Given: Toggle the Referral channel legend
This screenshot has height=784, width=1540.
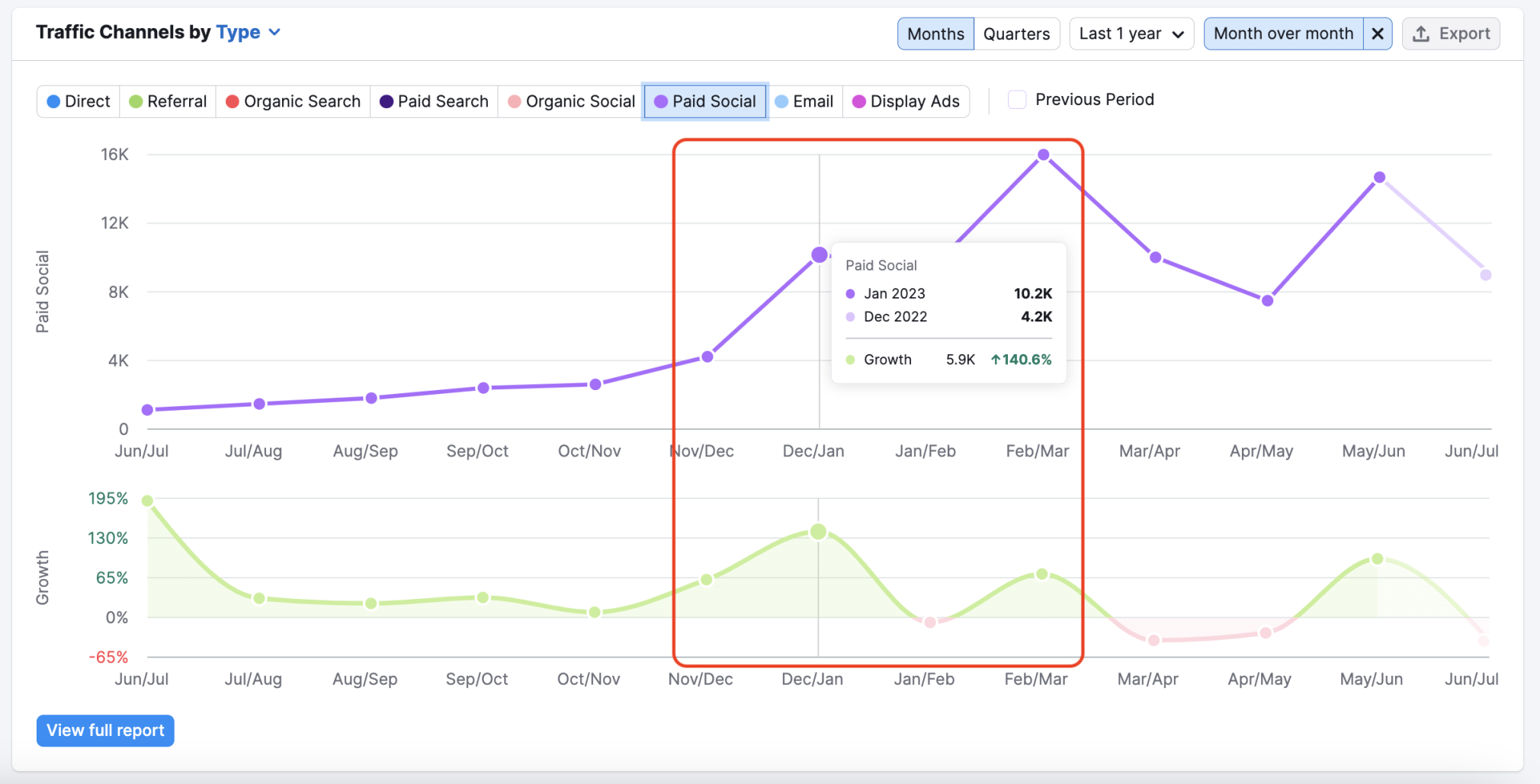Looking at the screenshot, I should [x=168, y=101].
